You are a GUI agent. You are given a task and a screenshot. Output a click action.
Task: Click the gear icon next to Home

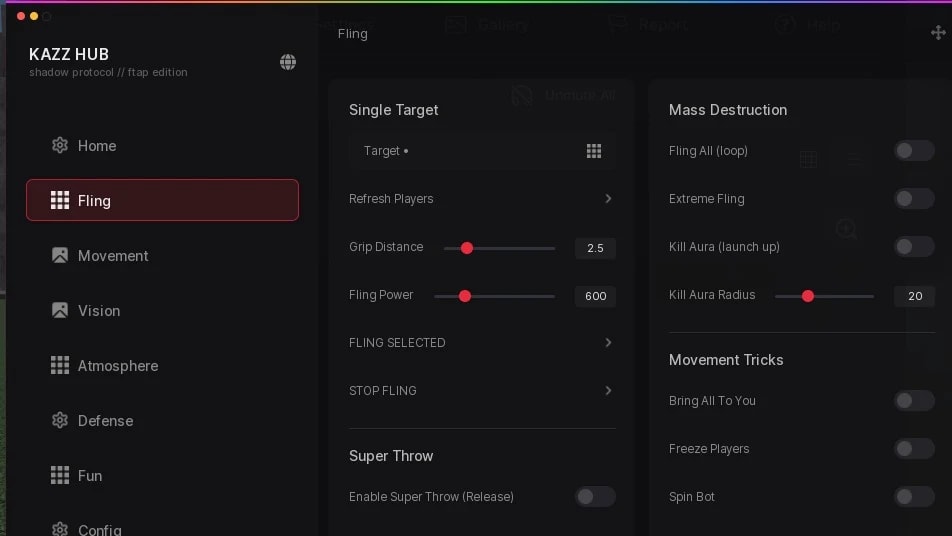60,146
